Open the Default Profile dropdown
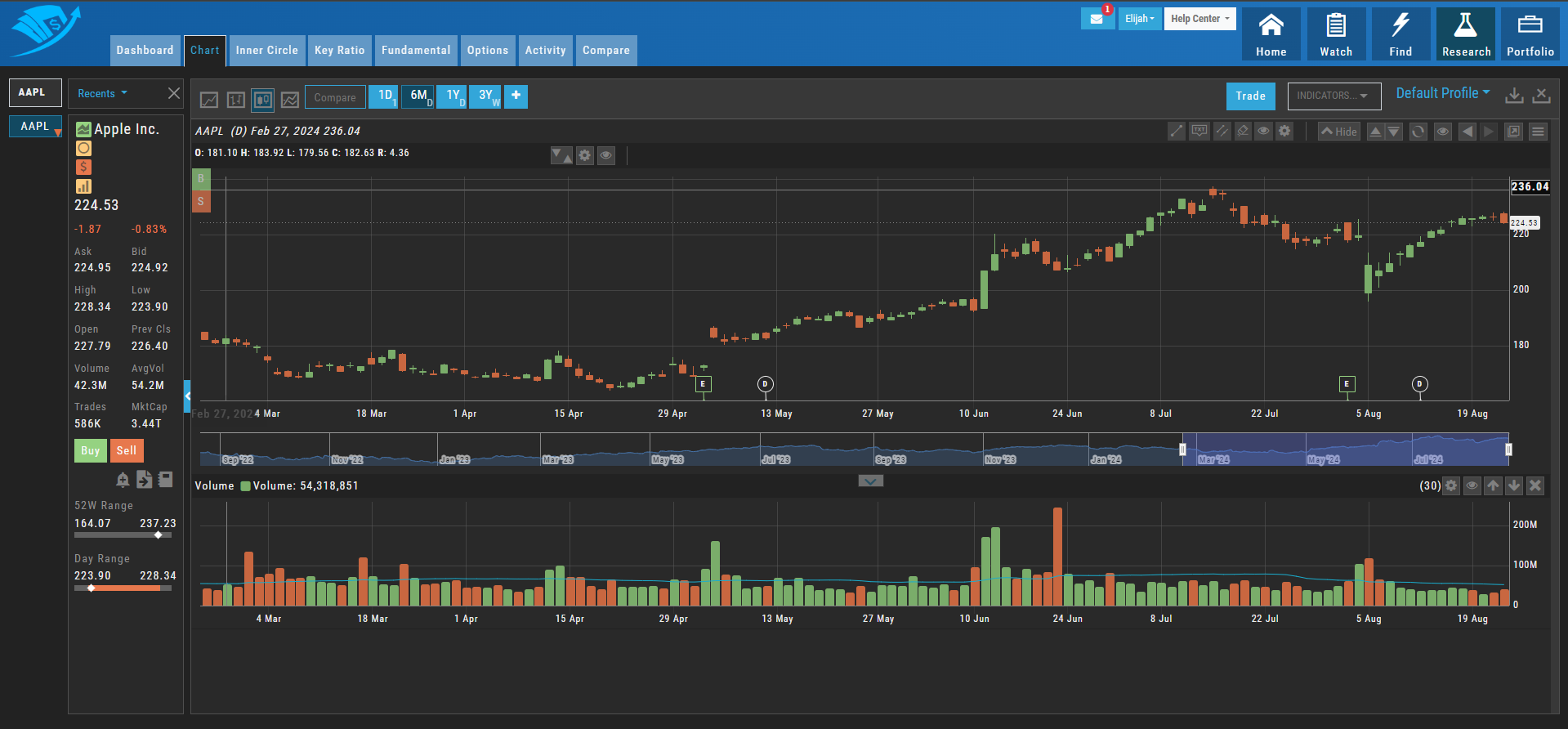 coord(1442,93)
